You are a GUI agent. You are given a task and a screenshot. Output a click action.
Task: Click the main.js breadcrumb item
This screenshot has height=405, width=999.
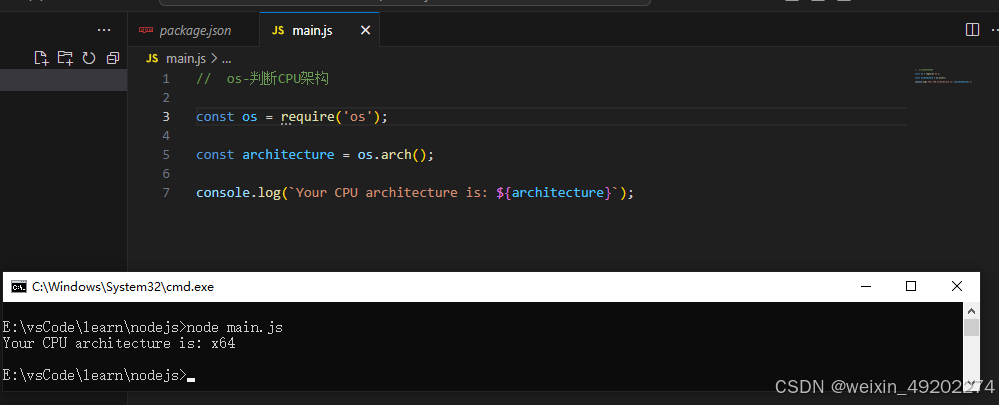185,59
